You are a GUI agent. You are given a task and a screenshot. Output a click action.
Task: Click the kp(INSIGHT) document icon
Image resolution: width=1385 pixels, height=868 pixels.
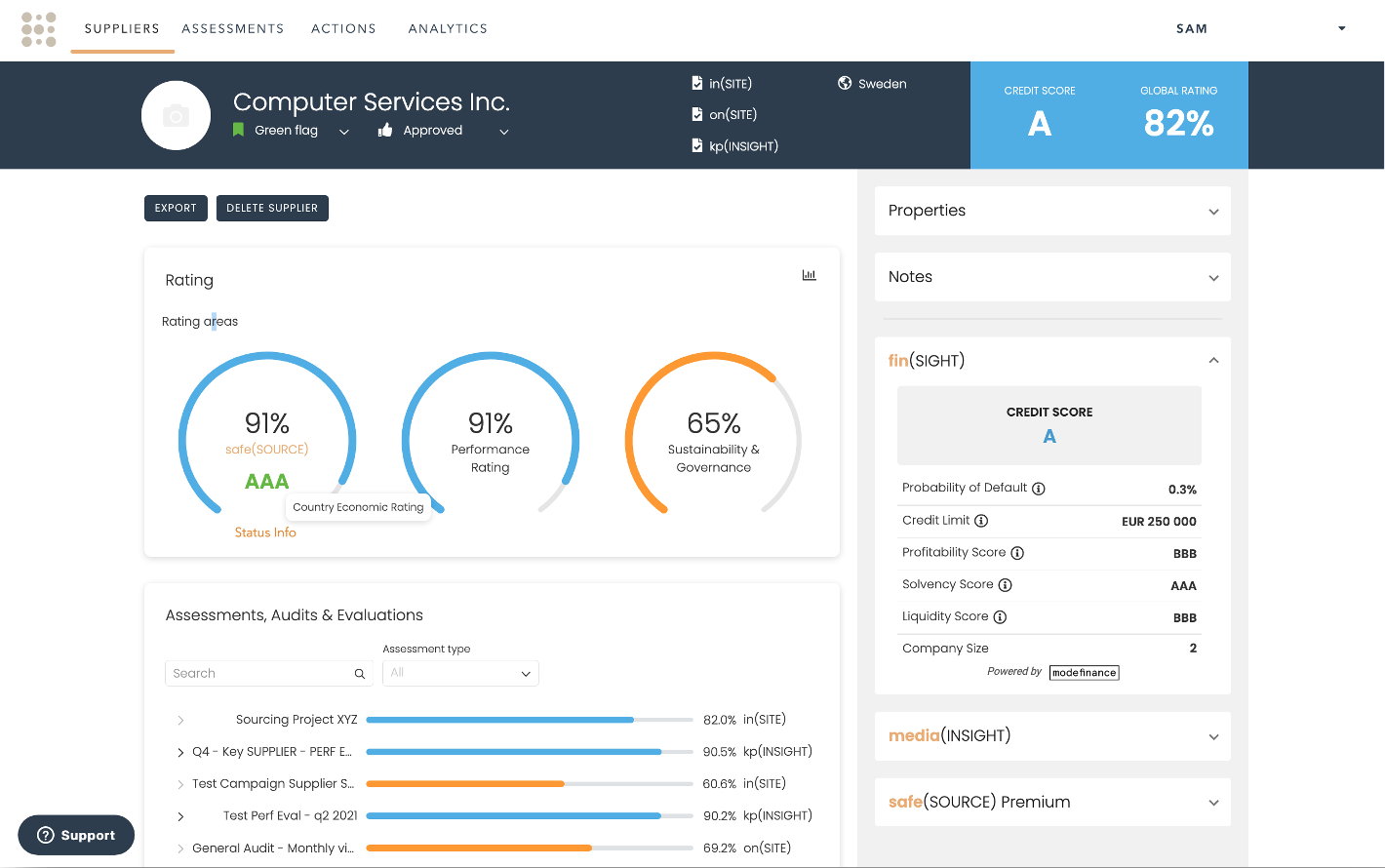[x=697, y=145]
